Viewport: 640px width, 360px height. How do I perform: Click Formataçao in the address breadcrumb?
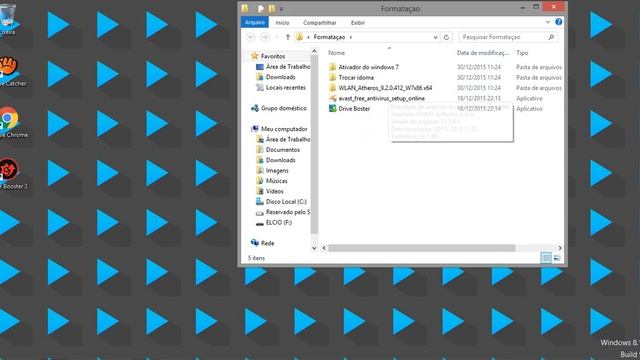(329, 37)
